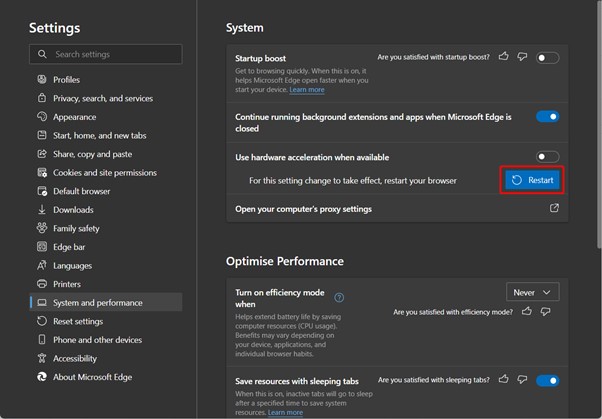Give thumbs up for efficiency mode

[527, 311]
